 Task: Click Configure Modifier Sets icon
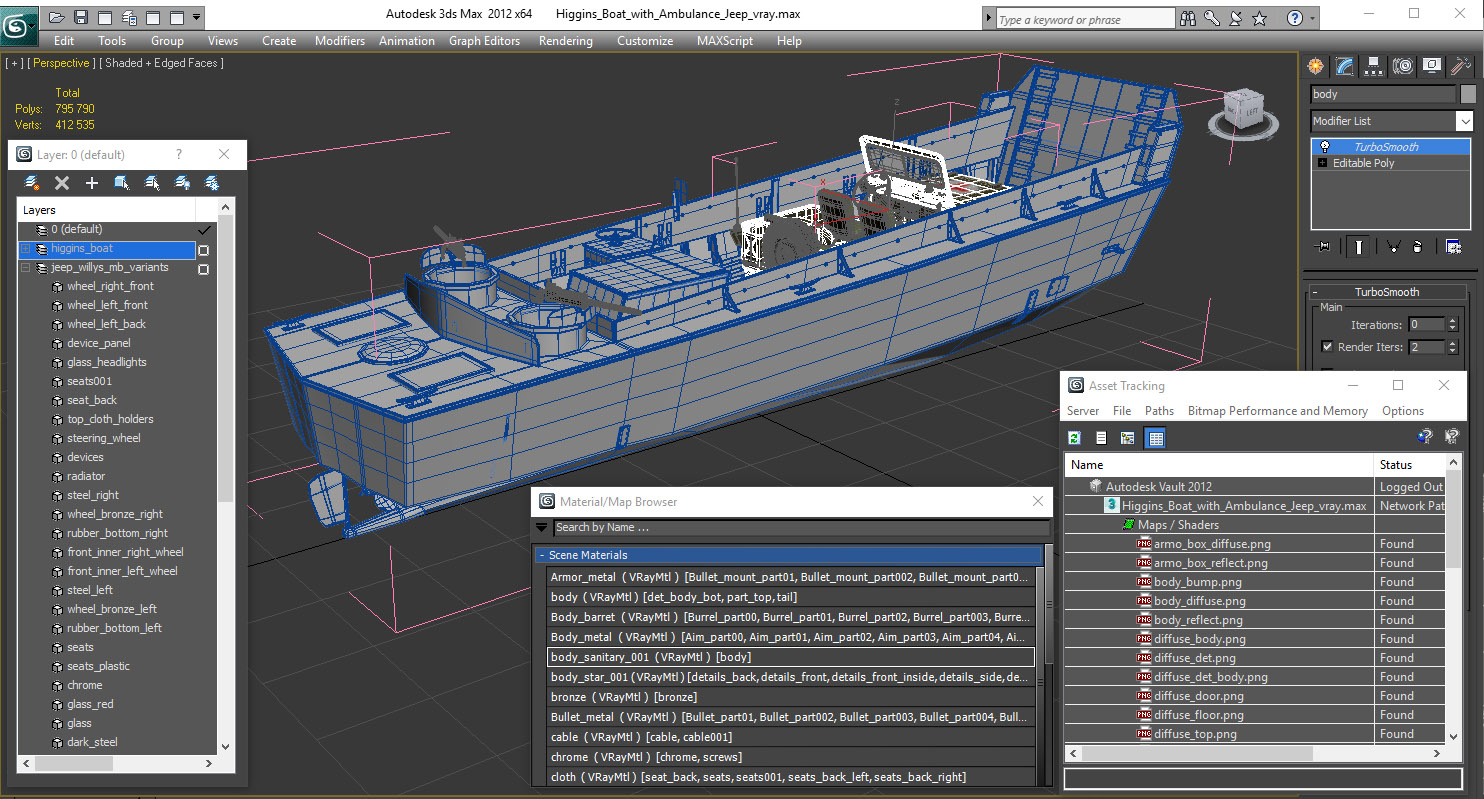tap(1453, 246)
